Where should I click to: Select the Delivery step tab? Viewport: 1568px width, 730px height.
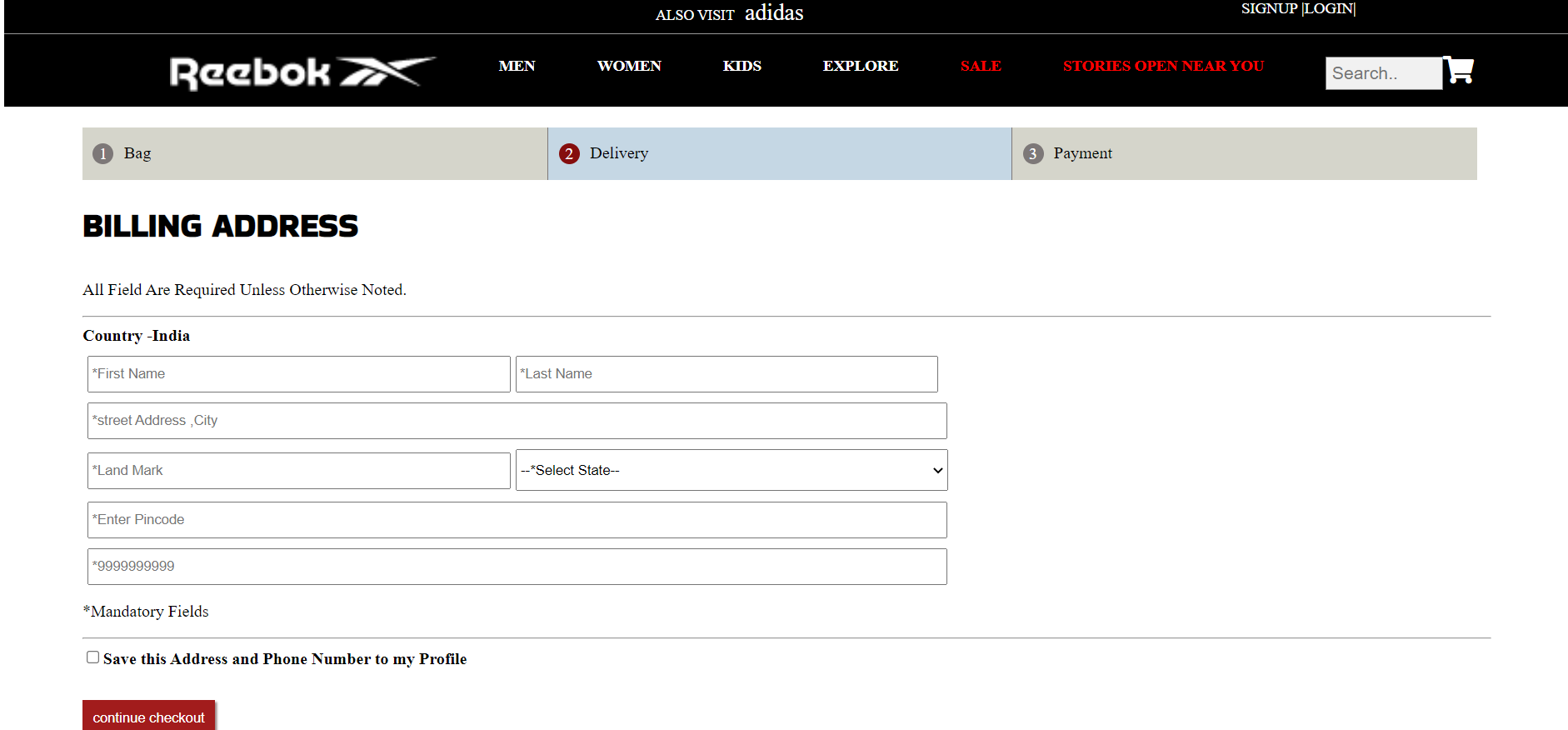[x=780, y=153]
